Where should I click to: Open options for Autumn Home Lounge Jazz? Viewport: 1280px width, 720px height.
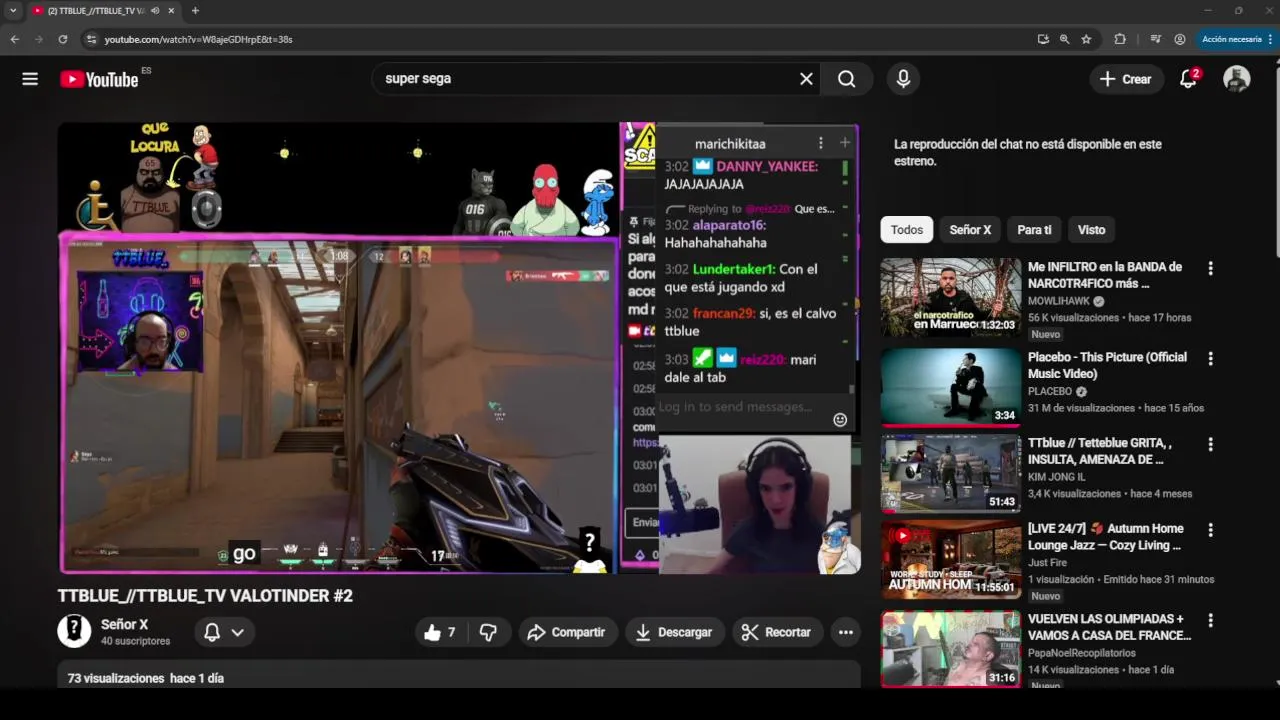coord(1210,530)
